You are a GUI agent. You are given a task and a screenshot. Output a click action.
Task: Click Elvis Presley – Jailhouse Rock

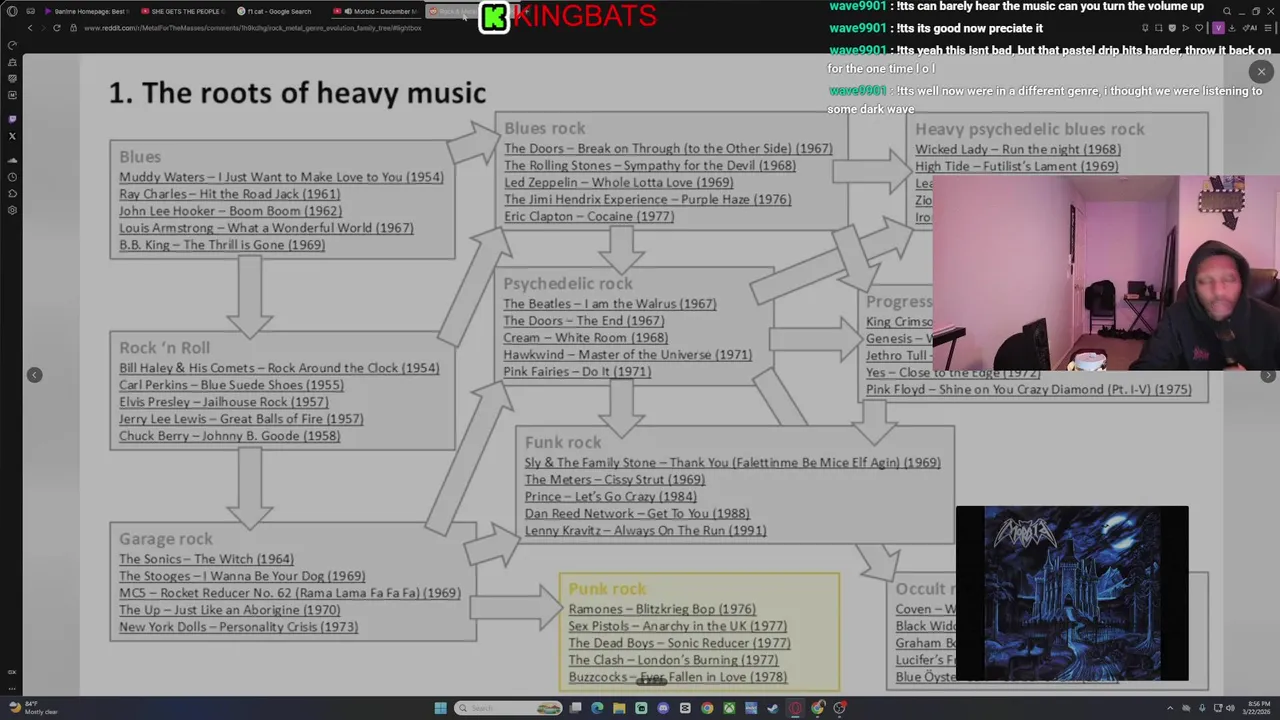[223, 402]
